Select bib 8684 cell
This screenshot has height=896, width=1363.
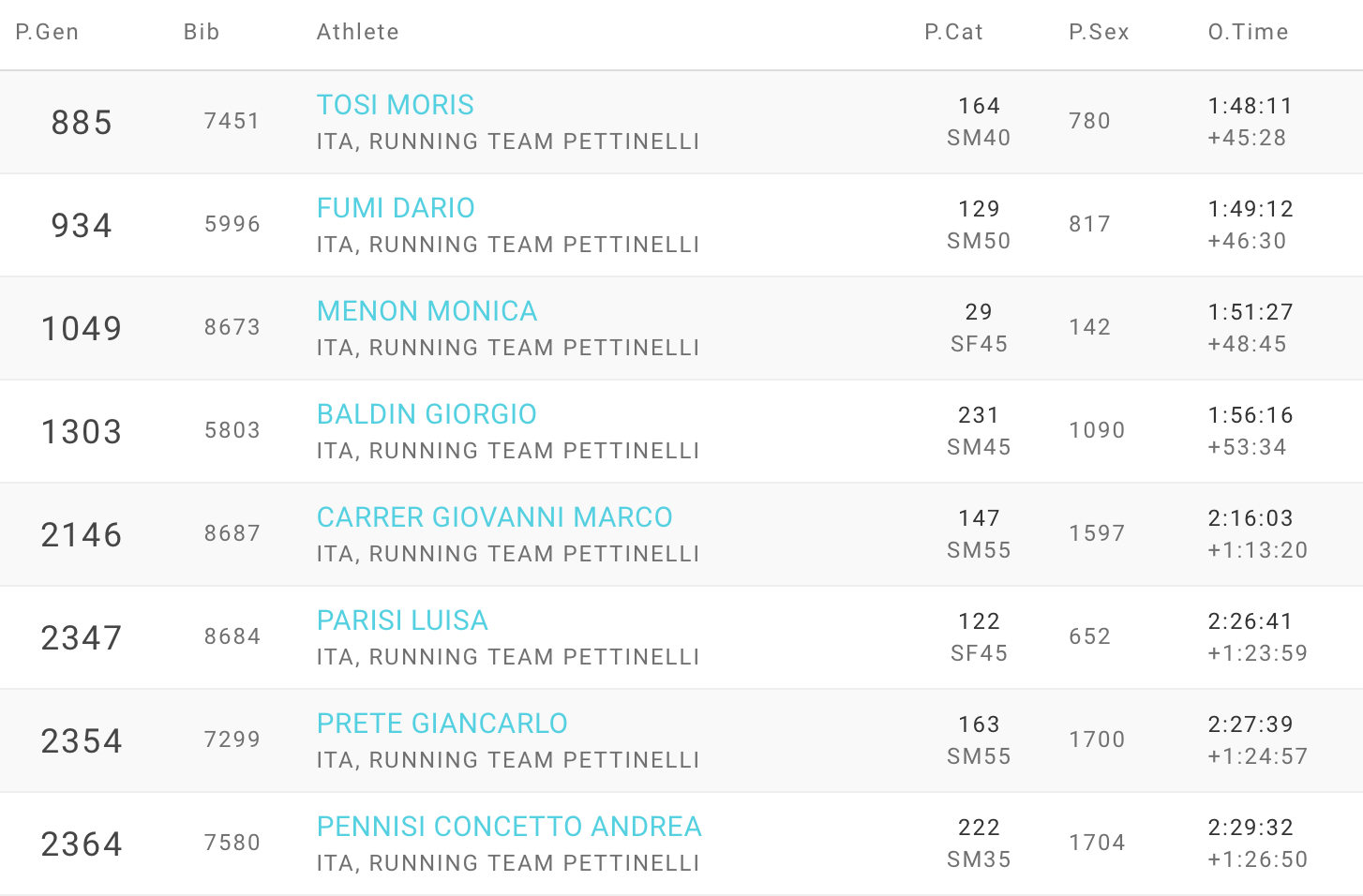[x=232, y=636]
